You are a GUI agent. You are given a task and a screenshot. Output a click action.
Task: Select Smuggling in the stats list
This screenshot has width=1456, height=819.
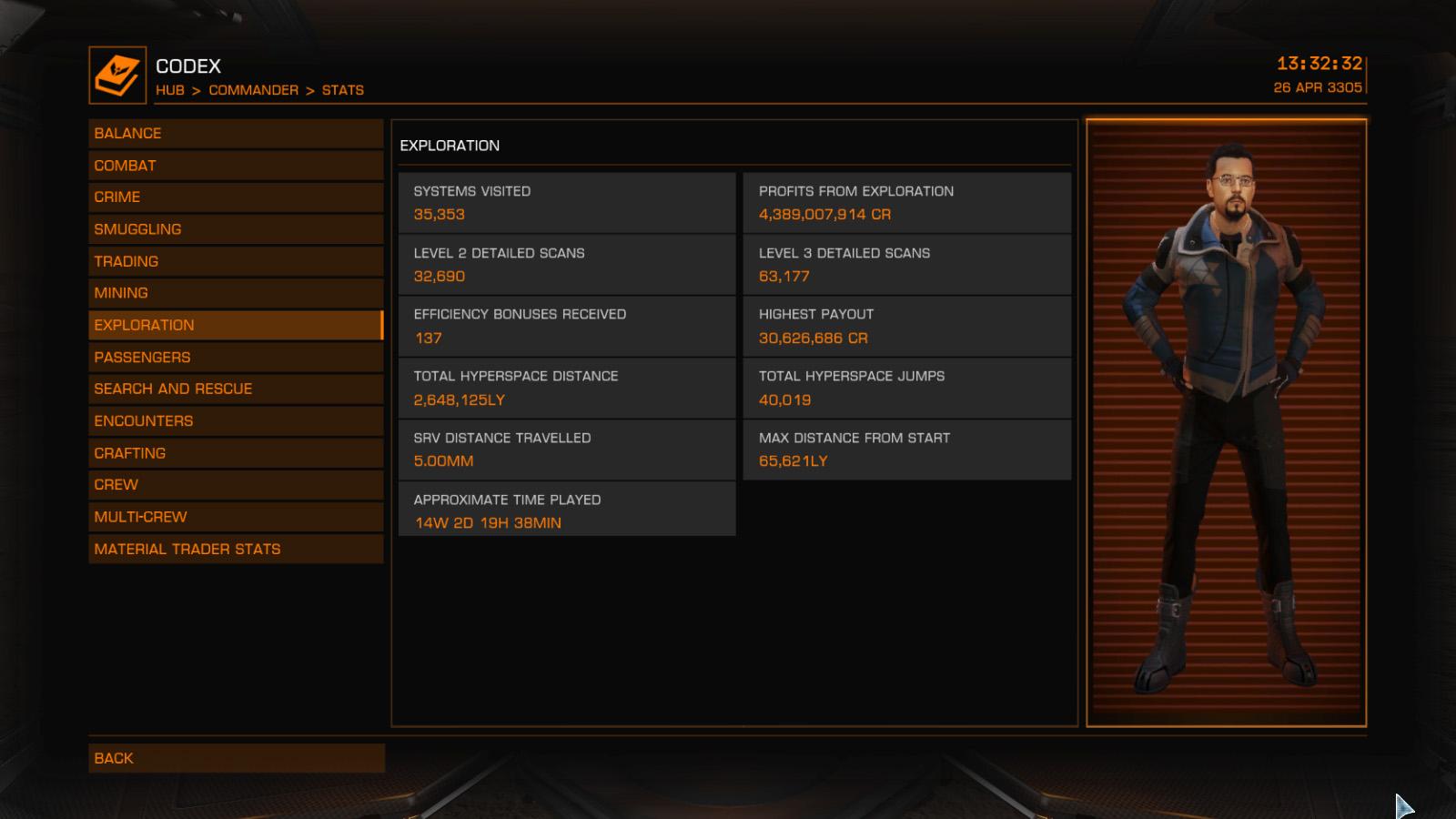tap(236, 229)
